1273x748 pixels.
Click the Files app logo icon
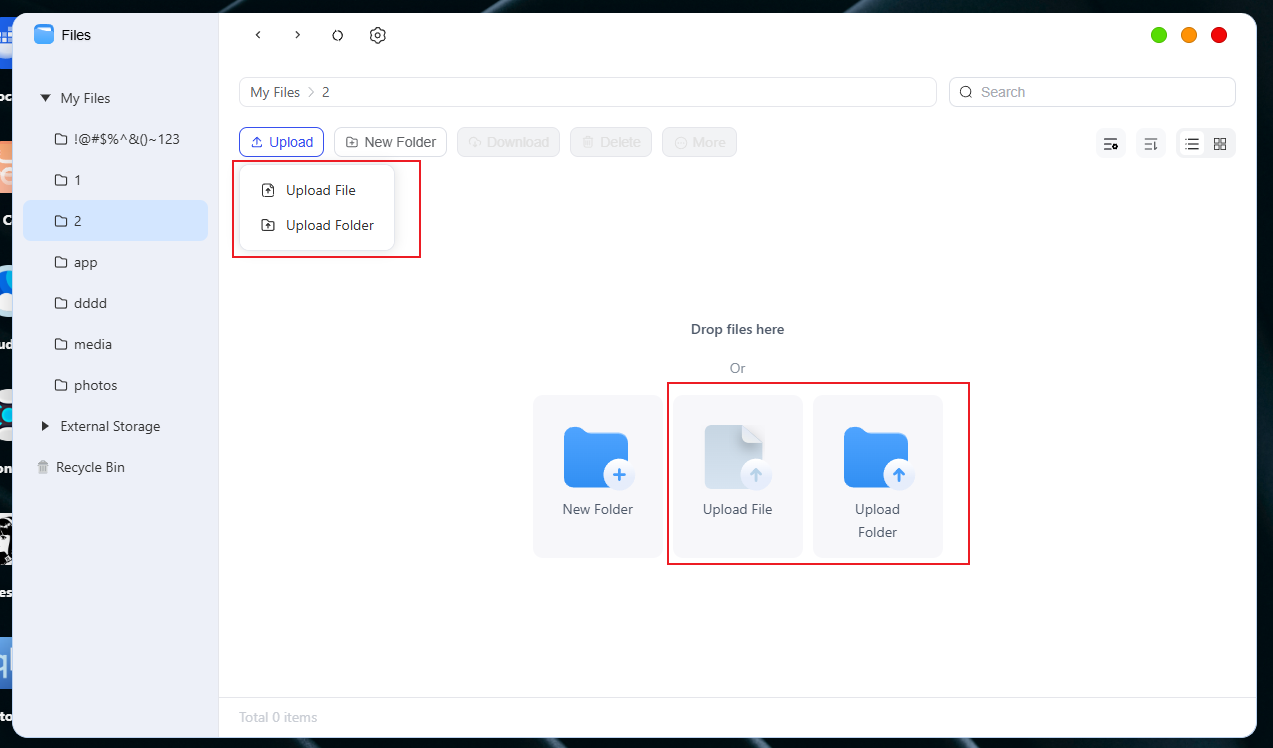click(44, 35)
